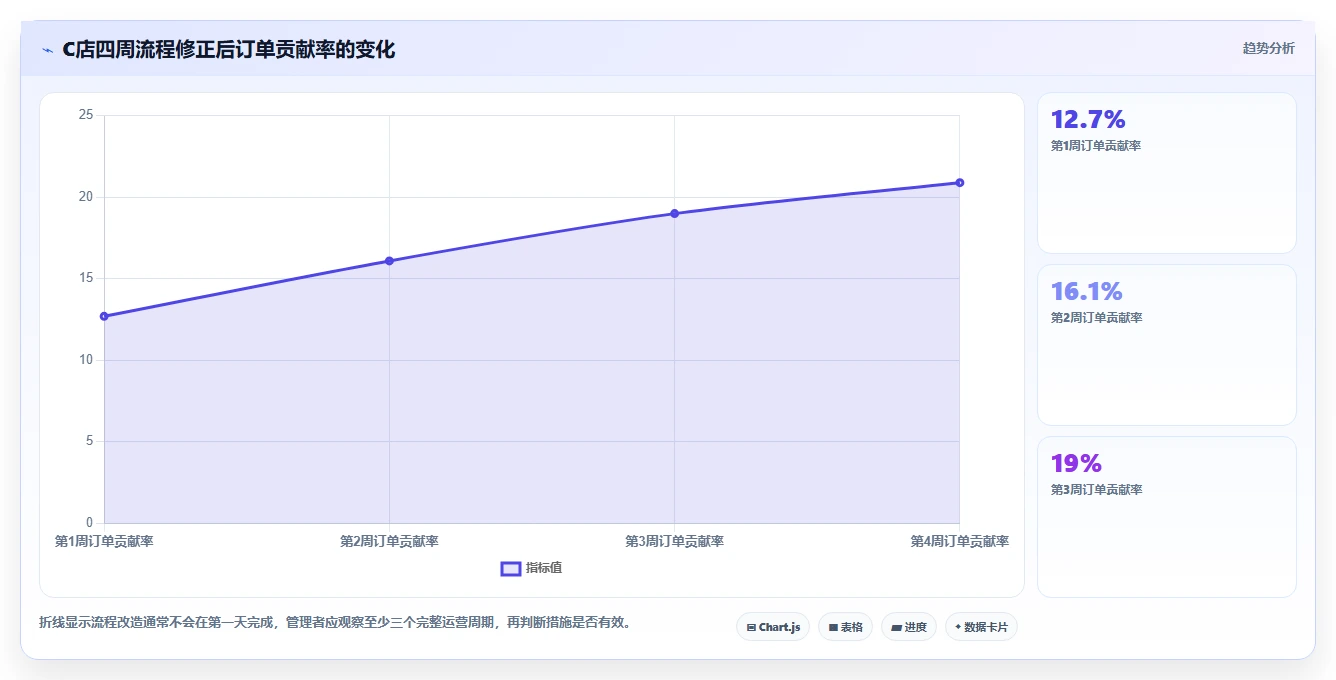Click the 第3周订单贡献率 card label

(1096, 490)
